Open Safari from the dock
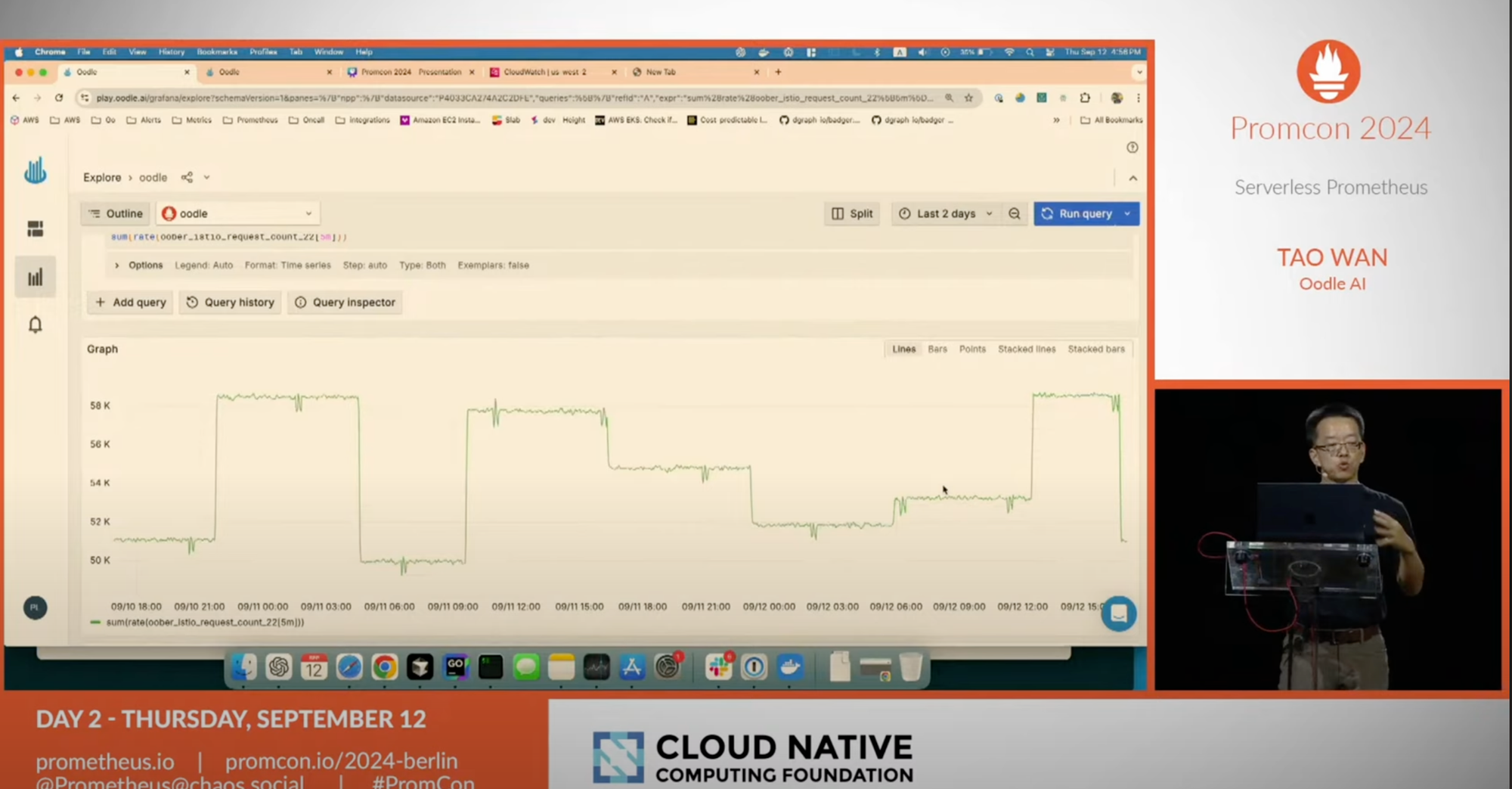The width and height of the screenshot is (1512, 789). 349,666
